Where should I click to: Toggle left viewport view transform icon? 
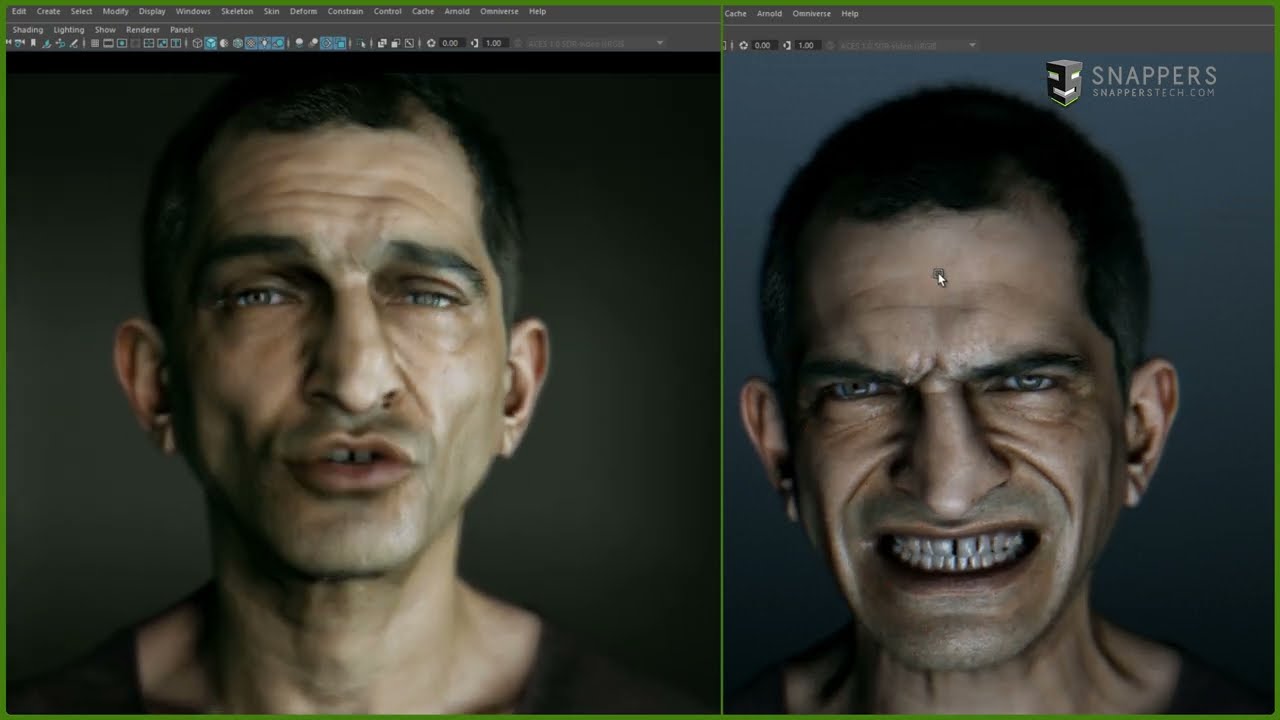pyautogui.click(x=518, y=43)
